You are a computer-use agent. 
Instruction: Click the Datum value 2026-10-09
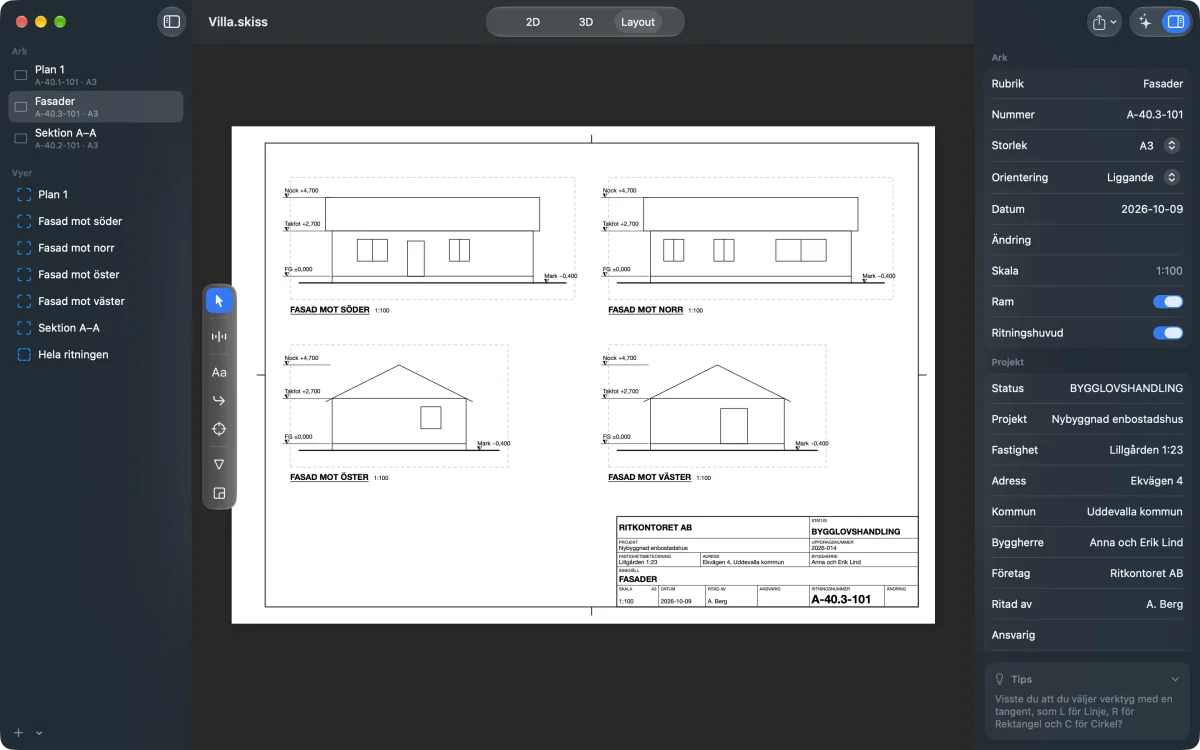(x=1152, y=209)
